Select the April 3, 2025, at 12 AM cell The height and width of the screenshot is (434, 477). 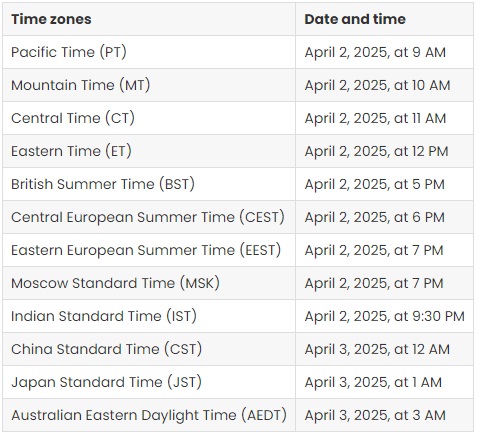(x=384, y=349)
